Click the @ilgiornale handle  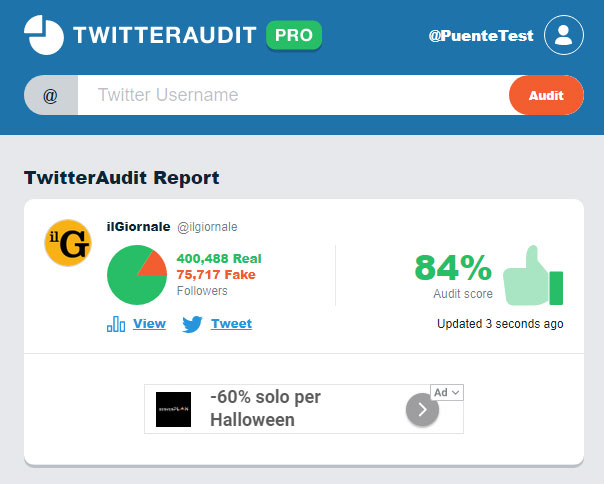207,227
